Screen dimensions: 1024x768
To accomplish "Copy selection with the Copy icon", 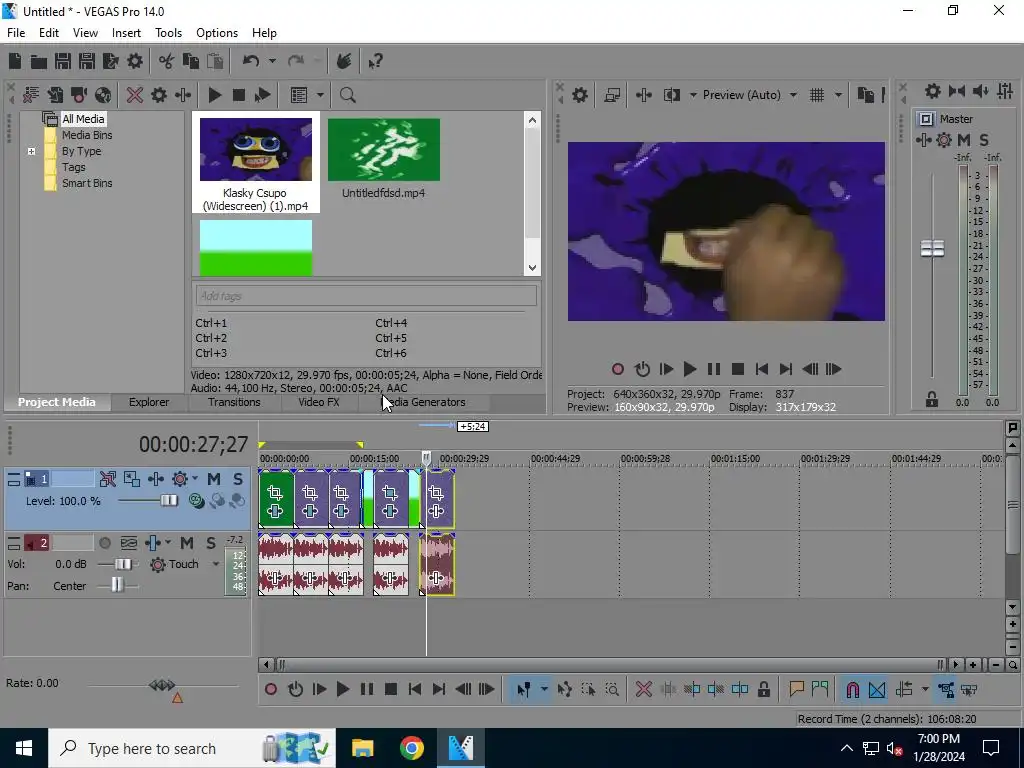I will 191,61.
